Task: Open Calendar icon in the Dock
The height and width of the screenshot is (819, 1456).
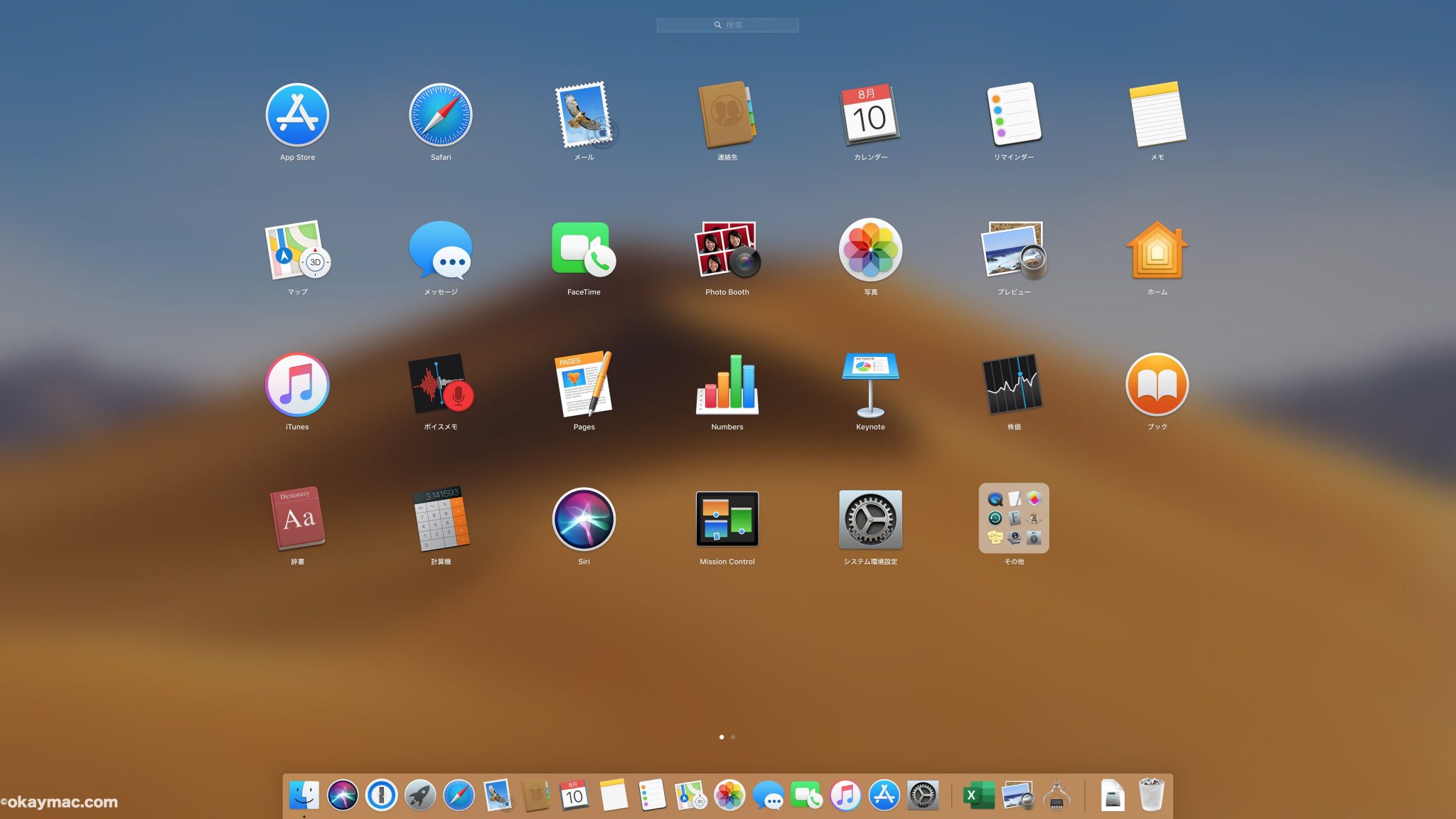Action: (574, 795)
